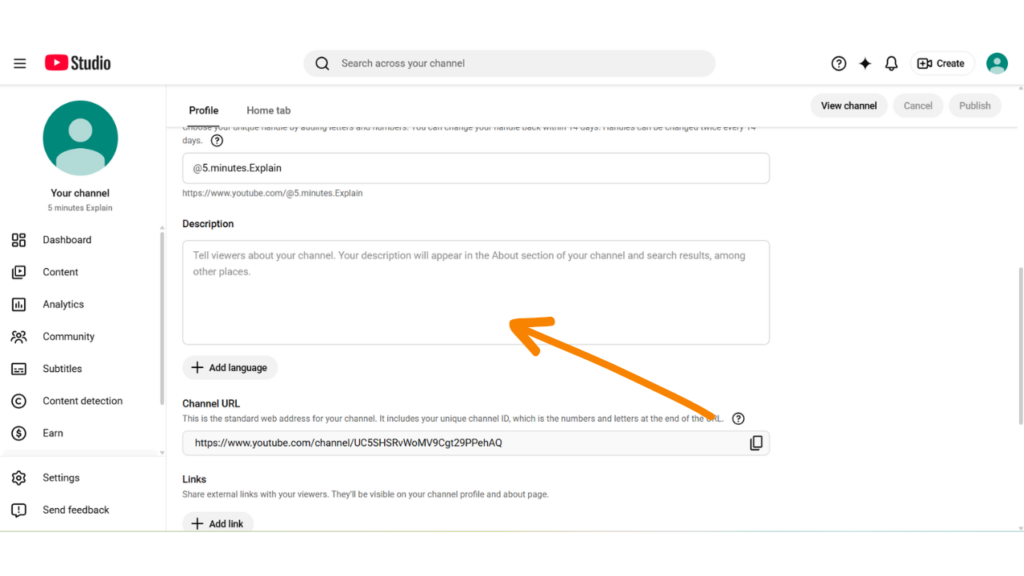
Task: Click Add link under Links
Action: (217, 522)
